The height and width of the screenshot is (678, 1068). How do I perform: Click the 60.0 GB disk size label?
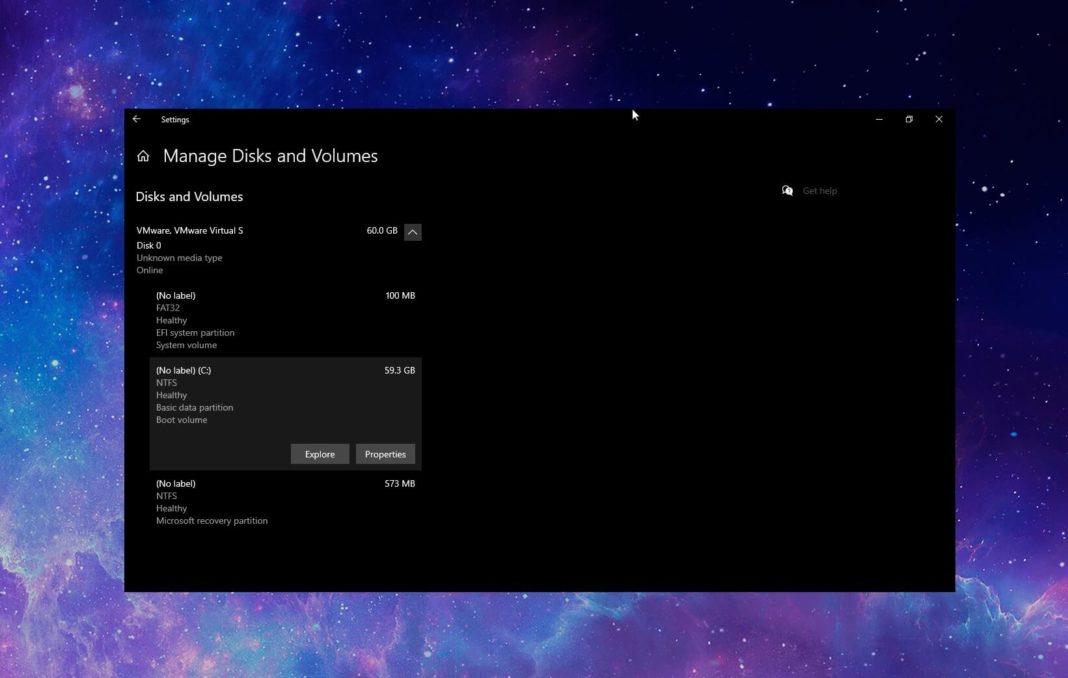(x=381, y=230)
